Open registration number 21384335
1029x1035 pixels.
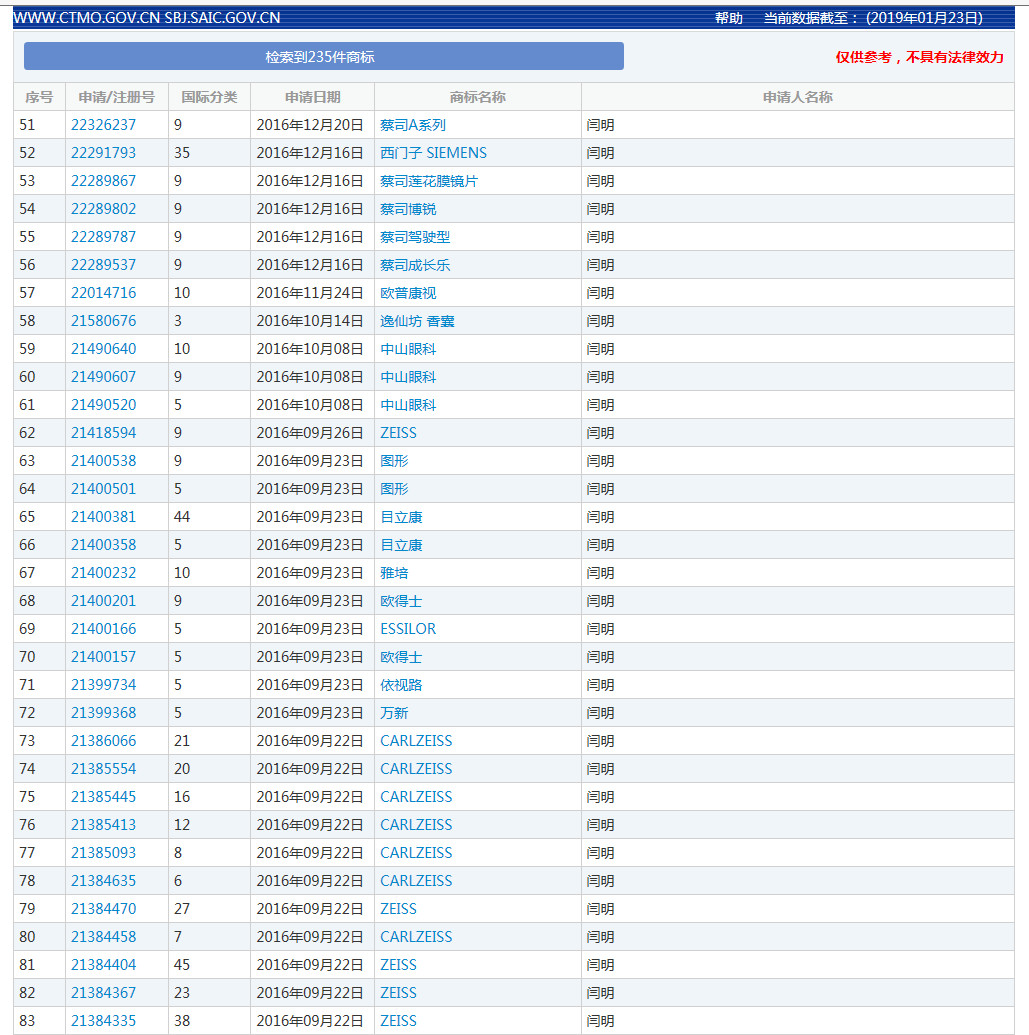point(104,1020)
